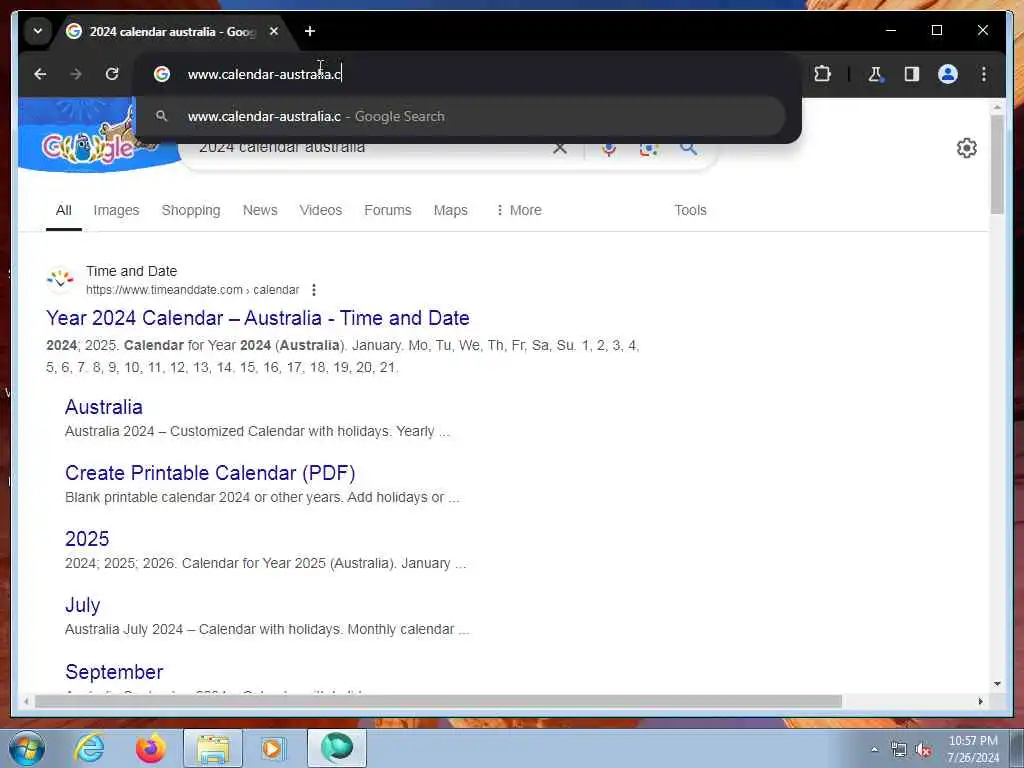
Task: Launch Internet Explorer from taskbar
Action: point(89,748)
